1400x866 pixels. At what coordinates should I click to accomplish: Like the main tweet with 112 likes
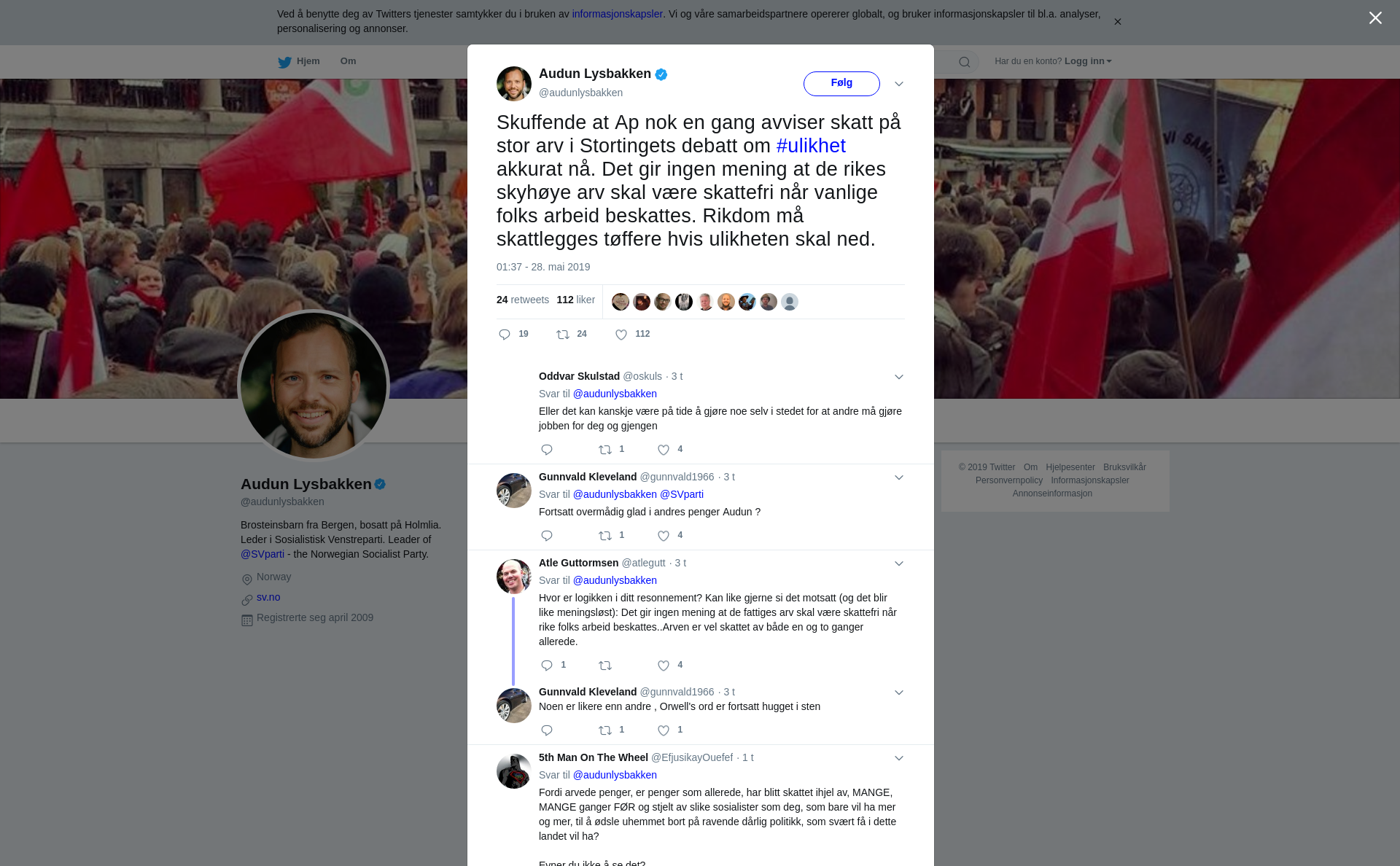621,335
